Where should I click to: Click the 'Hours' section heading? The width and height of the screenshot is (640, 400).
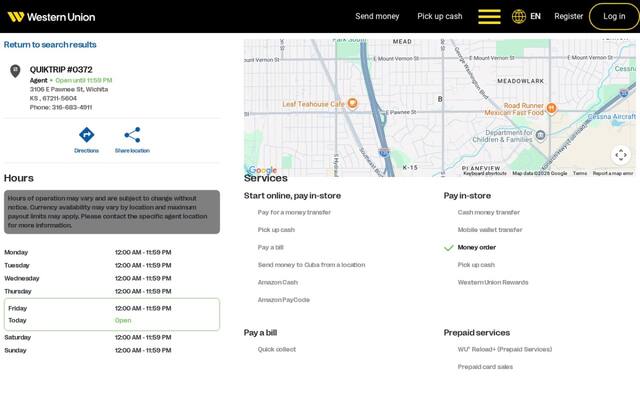[19, 178]
